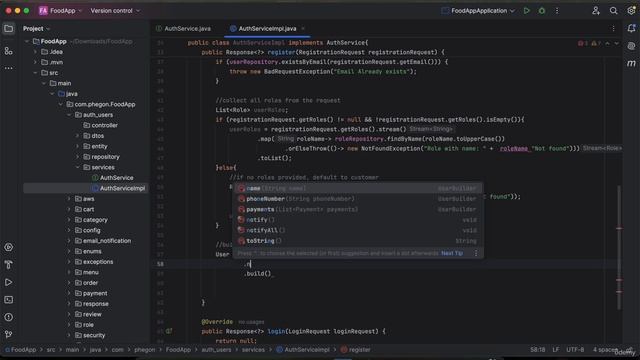Click the gutter override icon near login method
The width and height of the screenshot is (640, 360).
[169, 331]
